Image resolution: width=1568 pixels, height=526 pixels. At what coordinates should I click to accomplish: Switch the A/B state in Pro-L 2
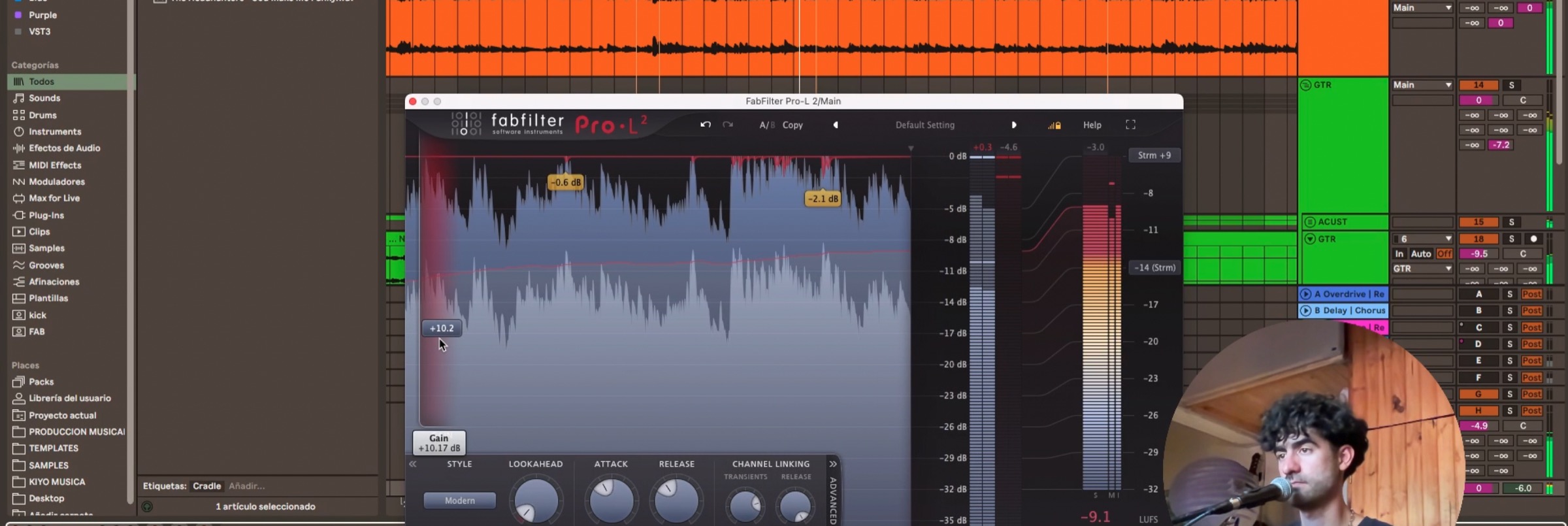coord(767,125)
